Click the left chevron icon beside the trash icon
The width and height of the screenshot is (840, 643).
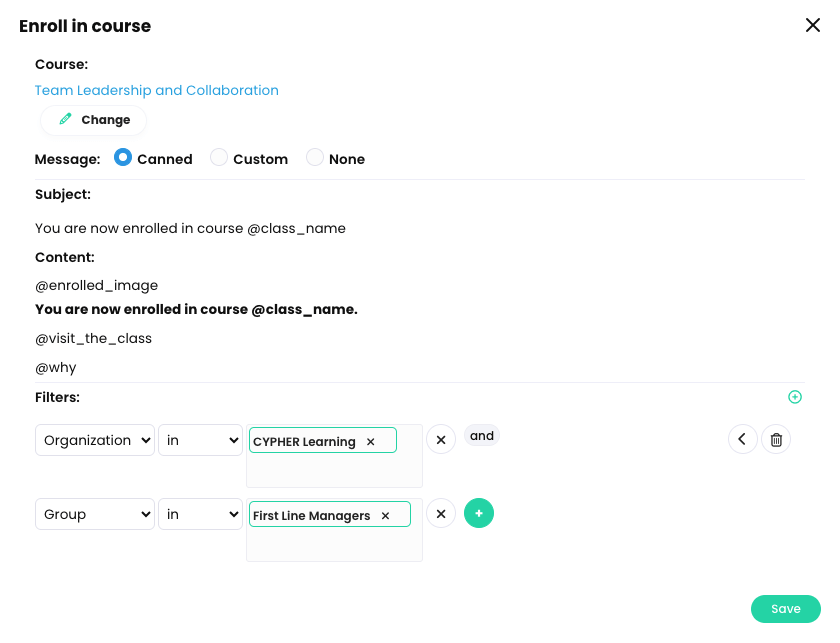point(743,439)
